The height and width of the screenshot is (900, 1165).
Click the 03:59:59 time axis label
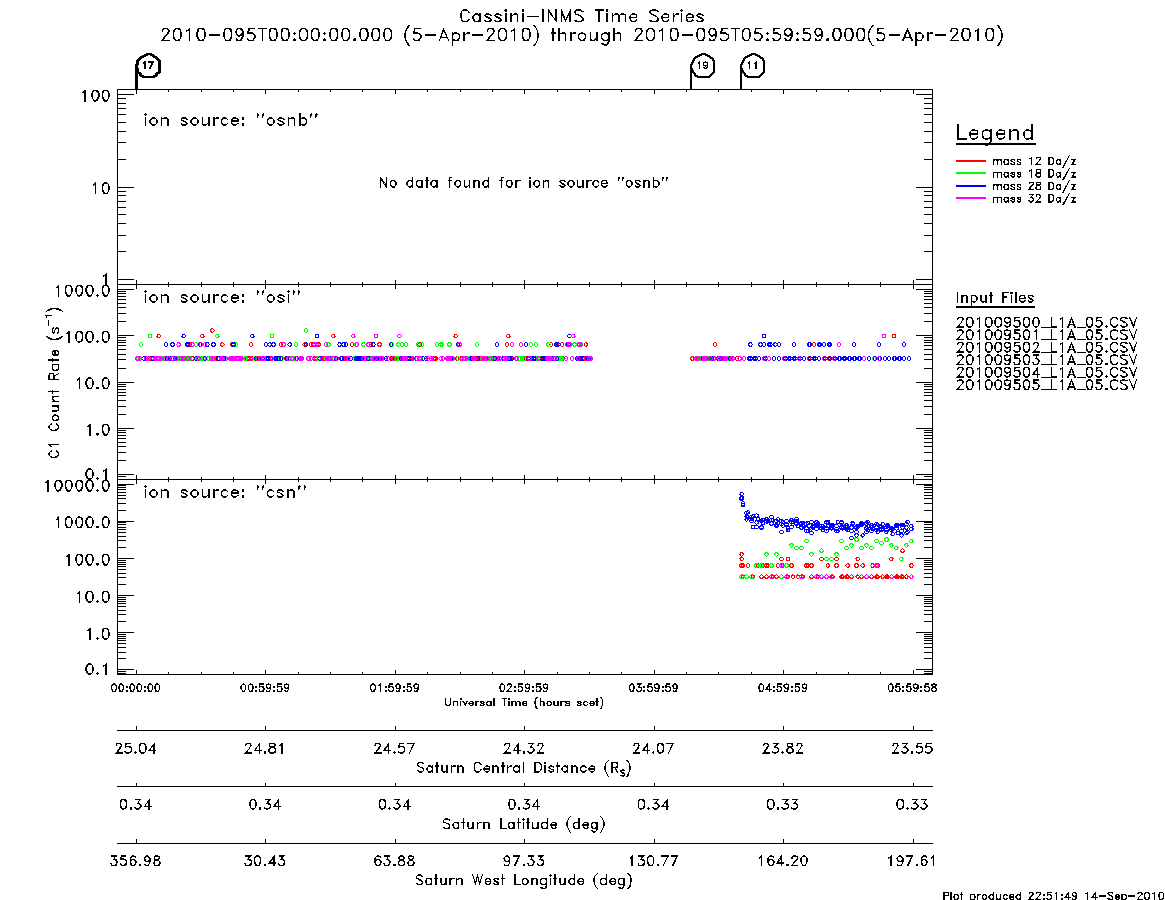tap(653, 688)
